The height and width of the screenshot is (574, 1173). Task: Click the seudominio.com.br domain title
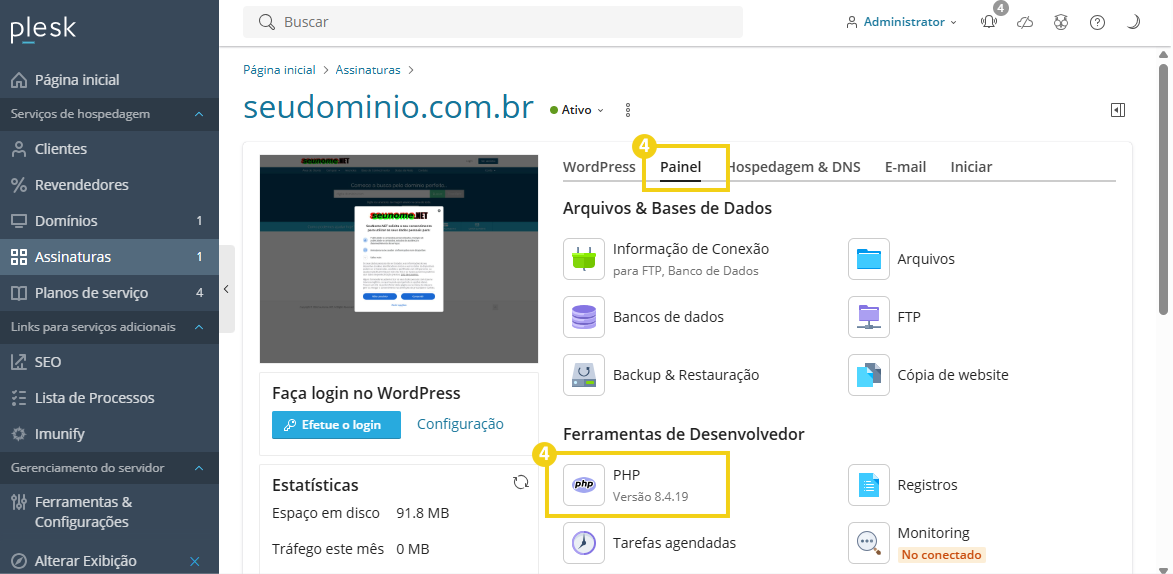click(388, 109)
